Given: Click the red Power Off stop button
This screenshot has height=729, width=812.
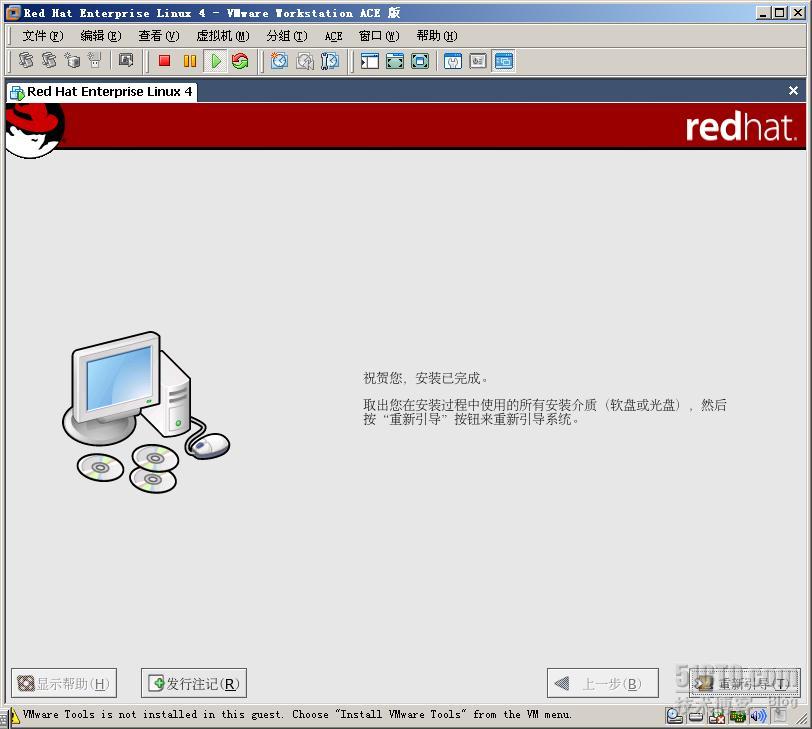Looking at the screenshot, I should (x=165, y=61).
